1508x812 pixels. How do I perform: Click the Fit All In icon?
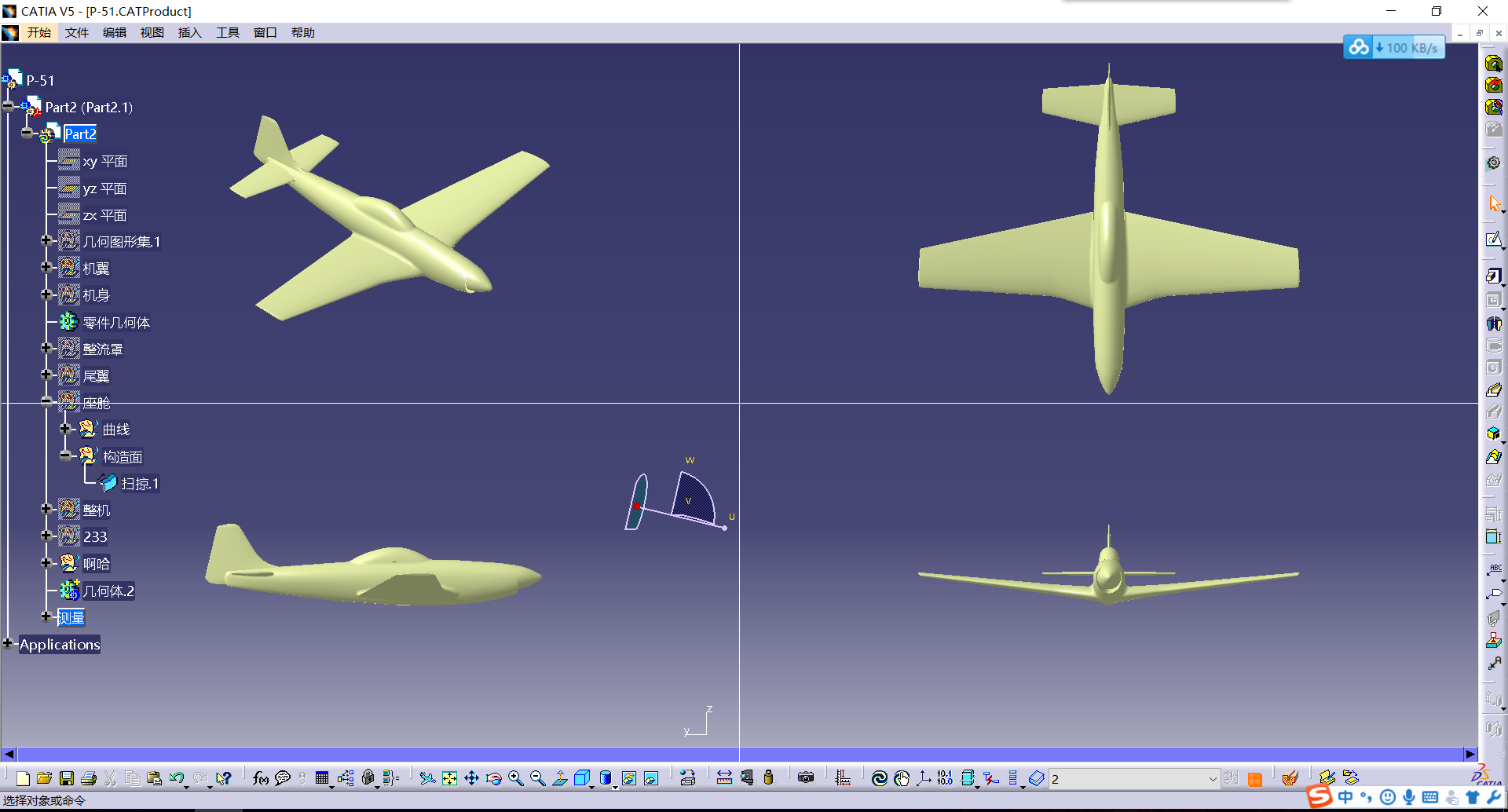pos(449,778)
